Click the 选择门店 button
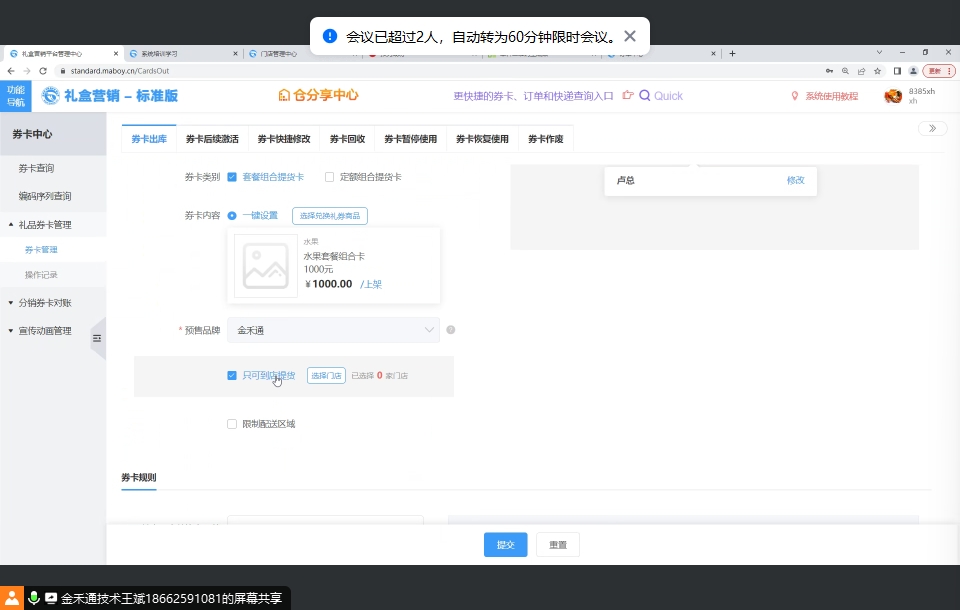The height and width of the screenshot is (610, 960). [x=326, y=376]
